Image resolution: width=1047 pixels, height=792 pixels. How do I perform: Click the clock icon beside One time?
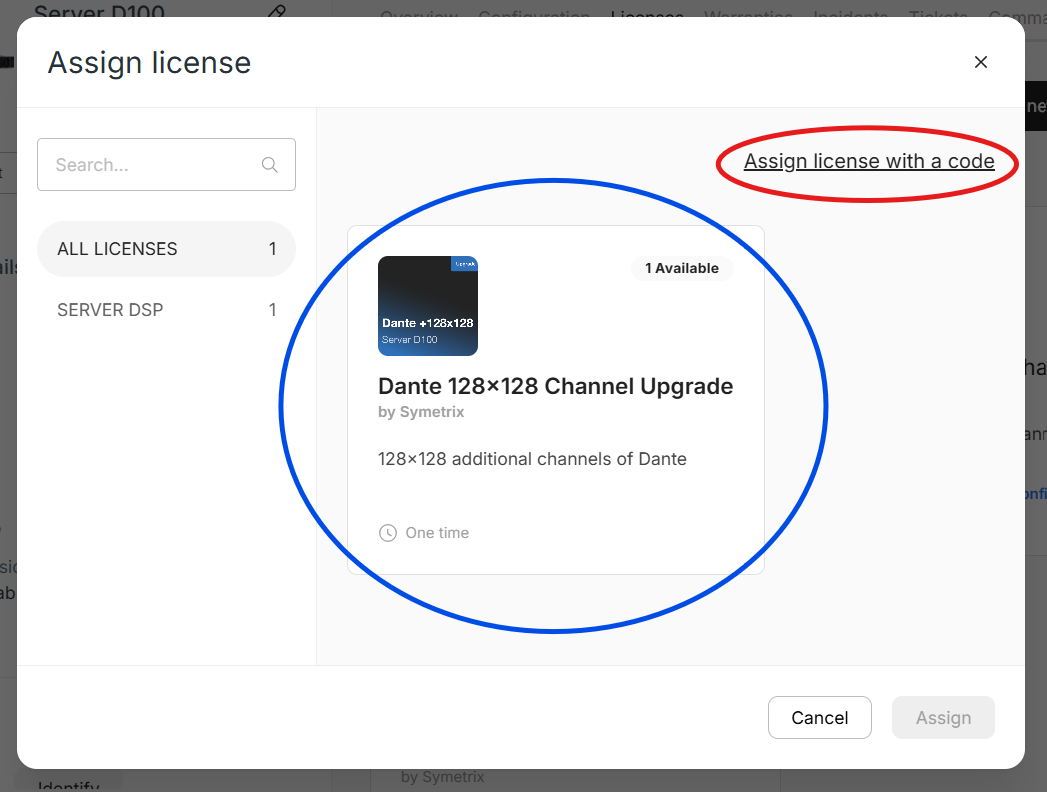coord(388,533)
